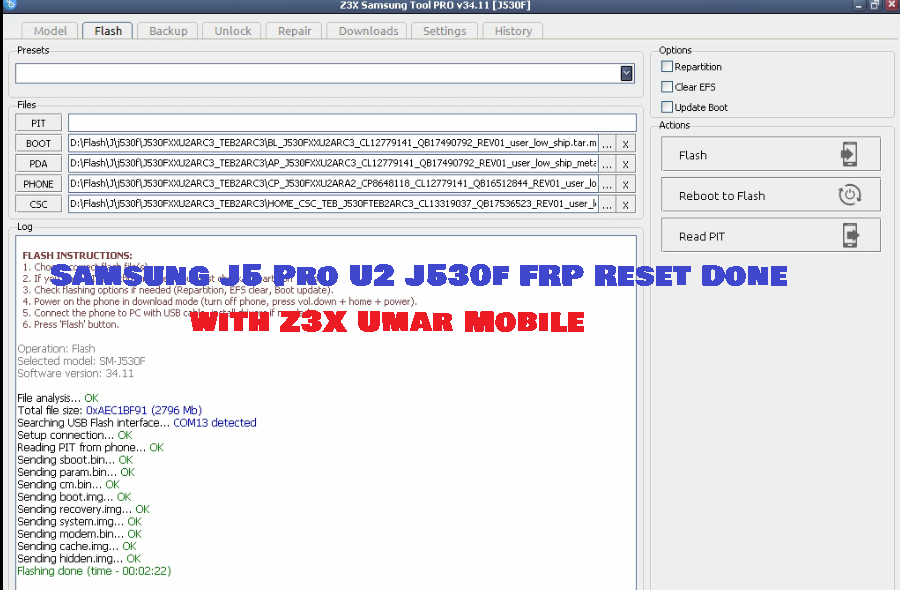The width and height of the screenshot is (900, 590).
Task: Open the Downloads tab
Action: pos(368,31)
